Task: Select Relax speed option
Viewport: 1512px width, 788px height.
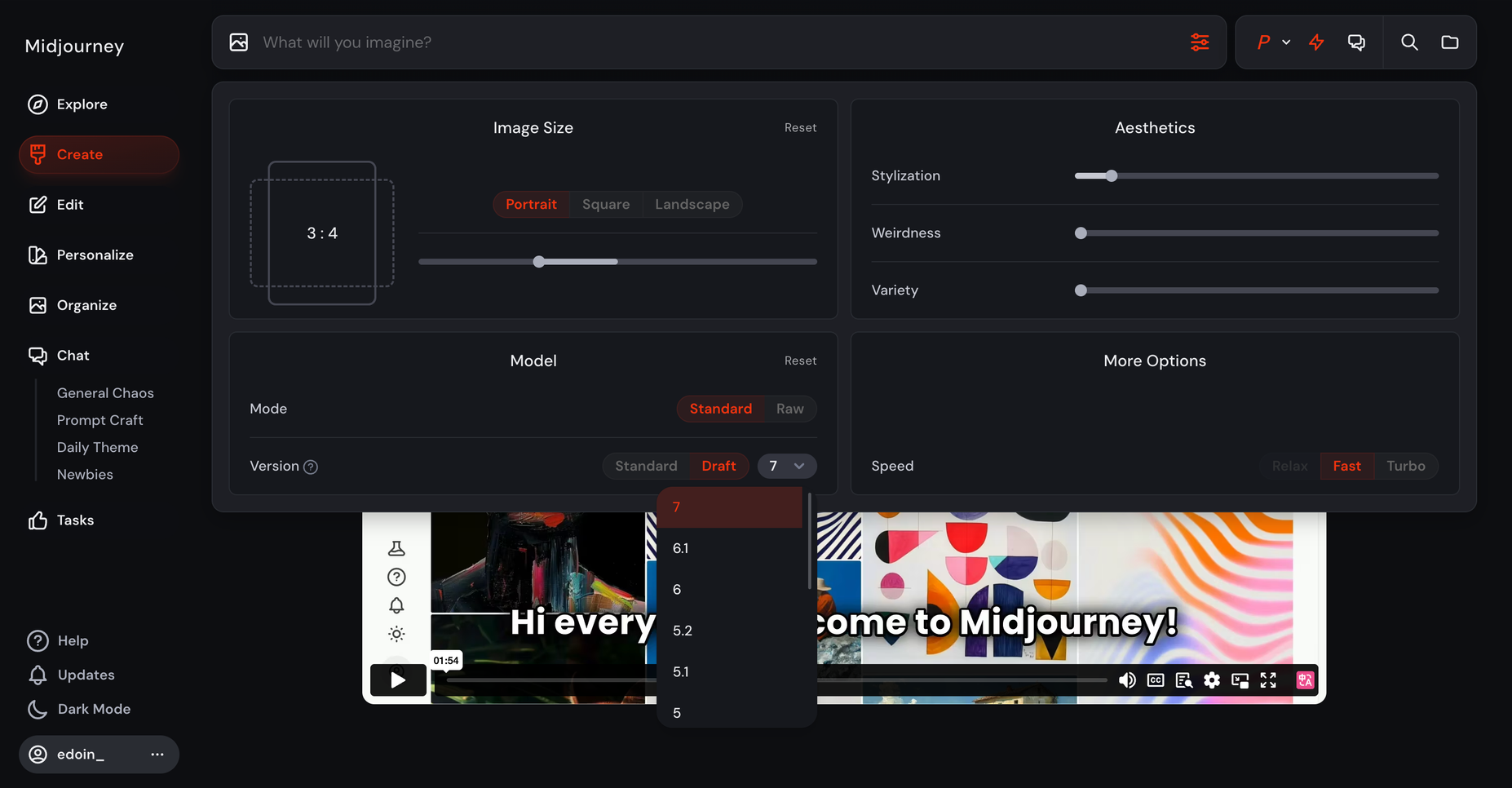Action: (x=1289, y=466)
